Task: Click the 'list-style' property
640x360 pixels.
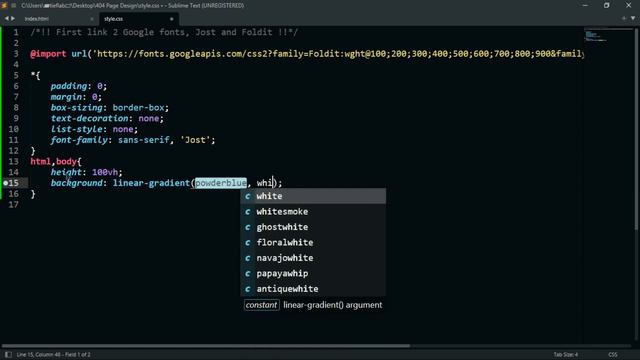Action: (76, 129)
